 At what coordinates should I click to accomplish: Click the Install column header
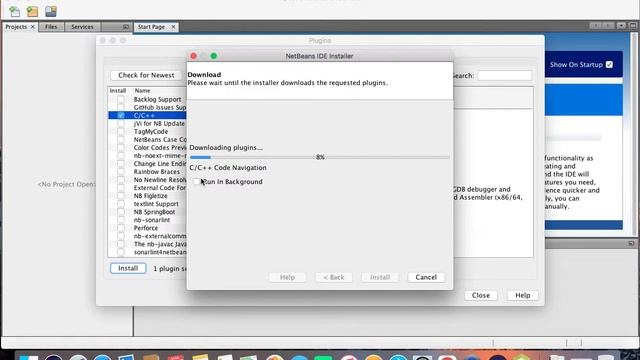tap(118, 91)
